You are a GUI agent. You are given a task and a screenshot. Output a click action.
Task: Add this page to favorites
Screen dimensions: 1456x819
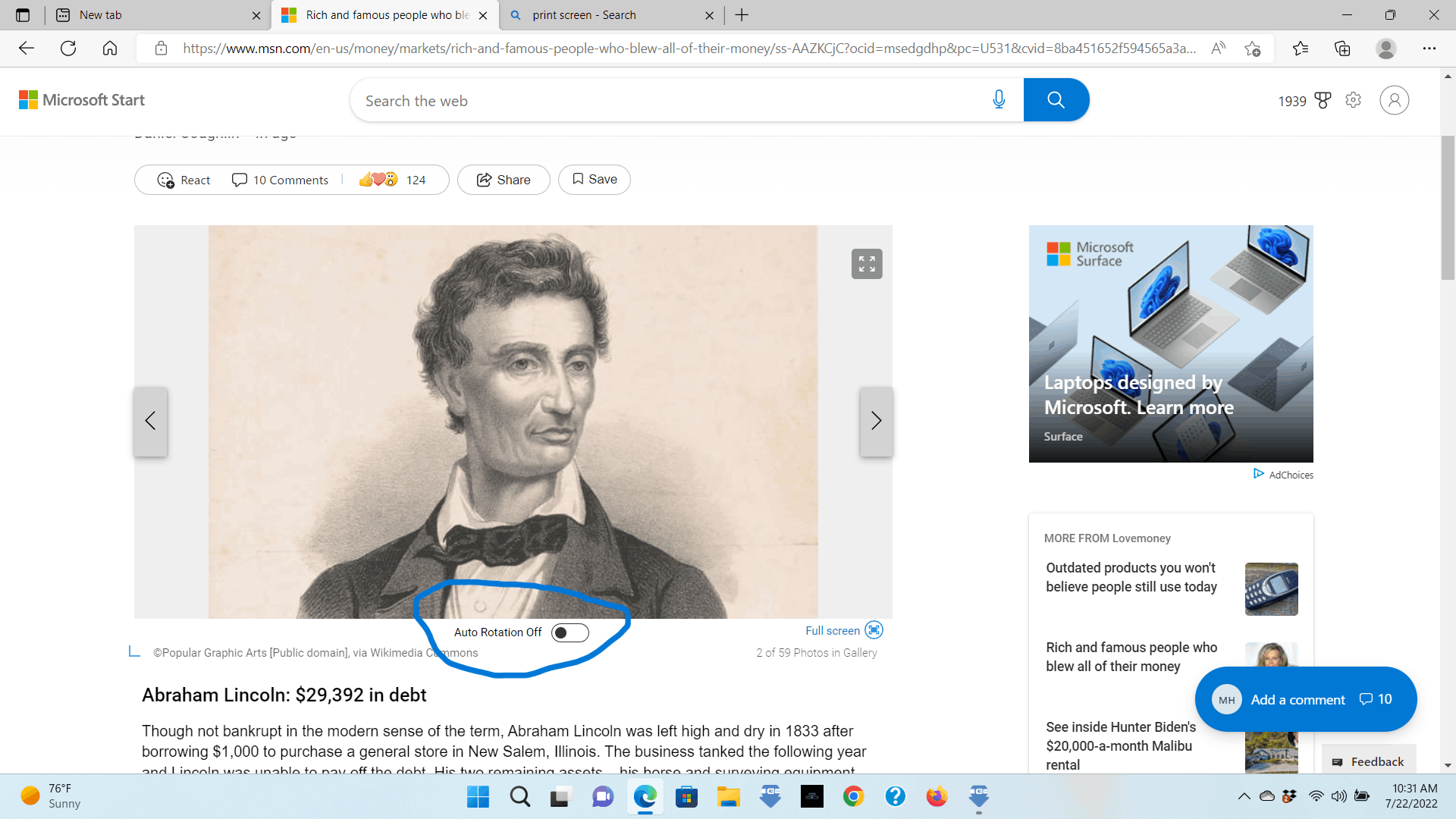pos(1252,49)
